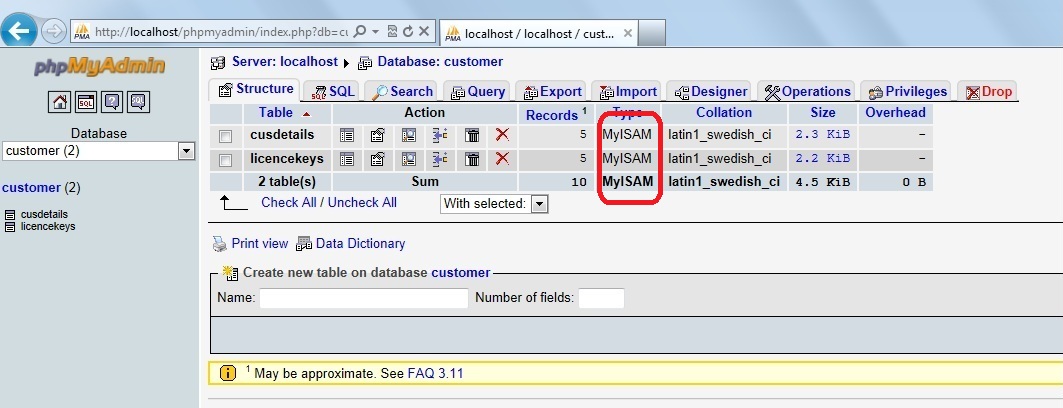This screenshot has width=1063, height=408.
Task: Click the Check All link
Action: [289, 203]
